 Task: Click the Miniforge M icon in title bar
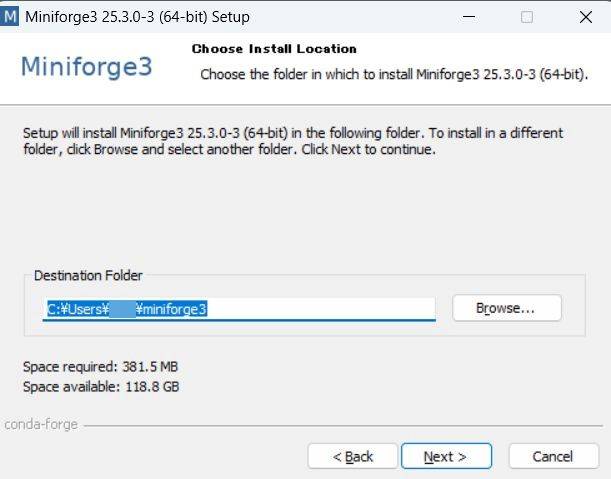[x=10, y=17]
